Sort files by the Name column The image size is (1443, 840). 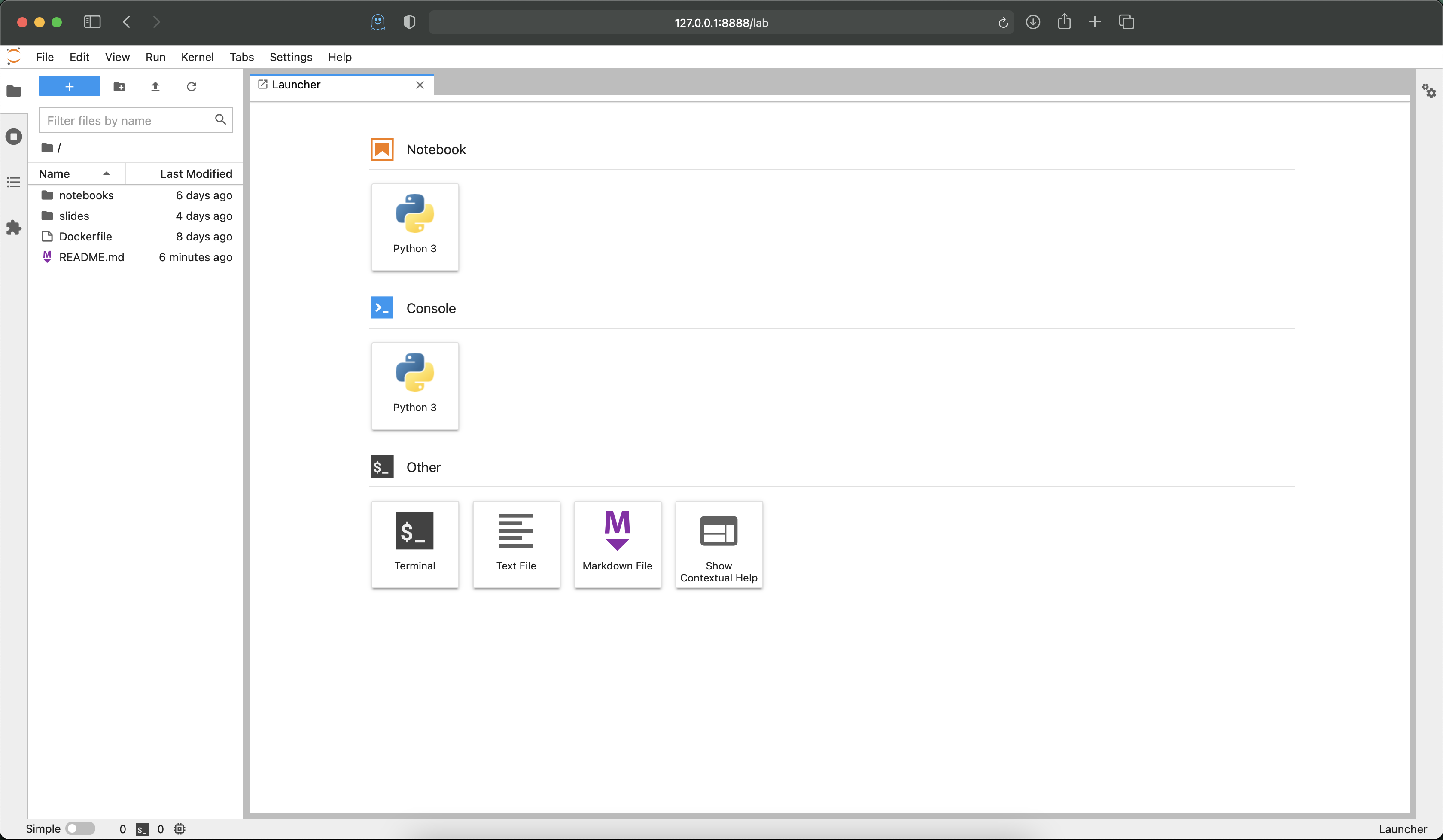(55, 173)
